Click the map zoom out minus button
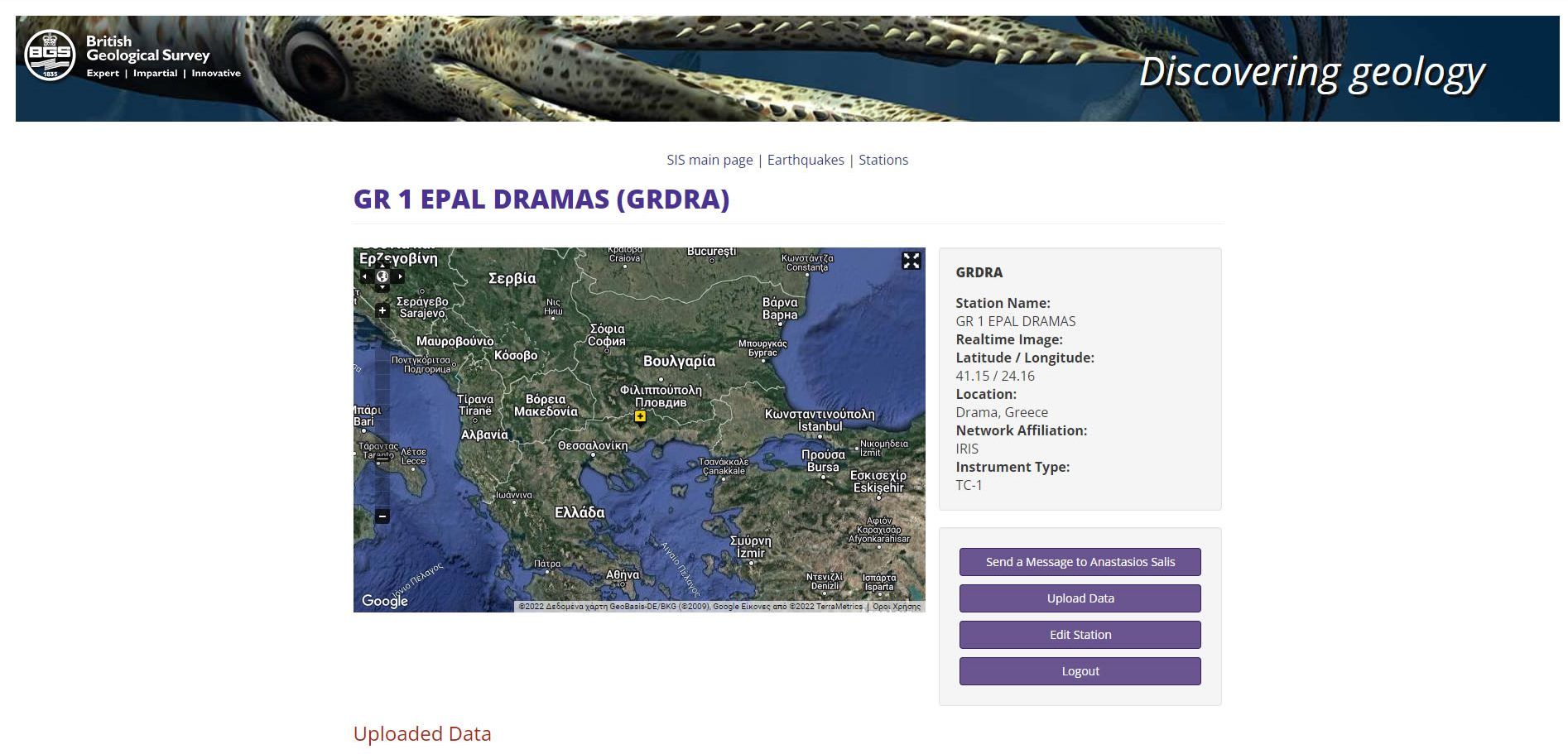The image size is (1568, 754). tap(382, 516)
